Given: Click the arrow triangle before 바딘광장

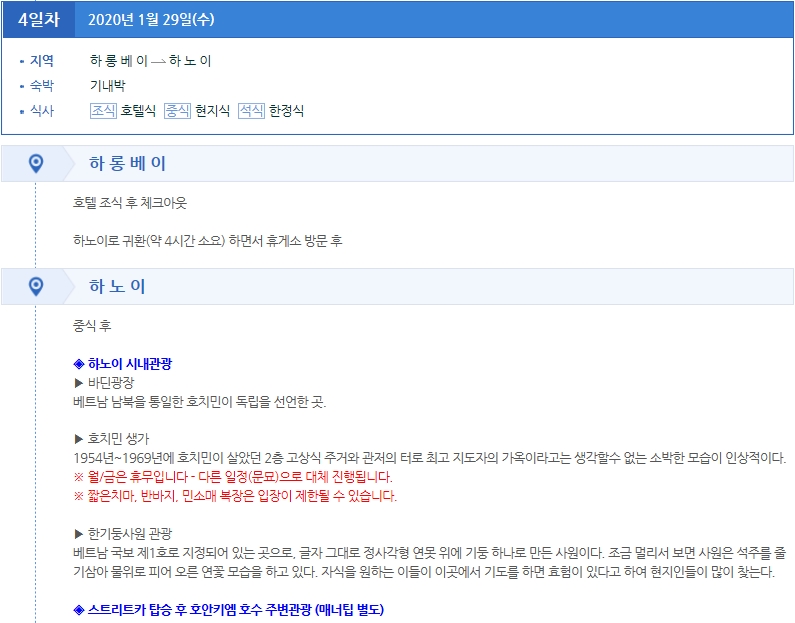Looking at the screenshot, I should (x=80, y=383).
